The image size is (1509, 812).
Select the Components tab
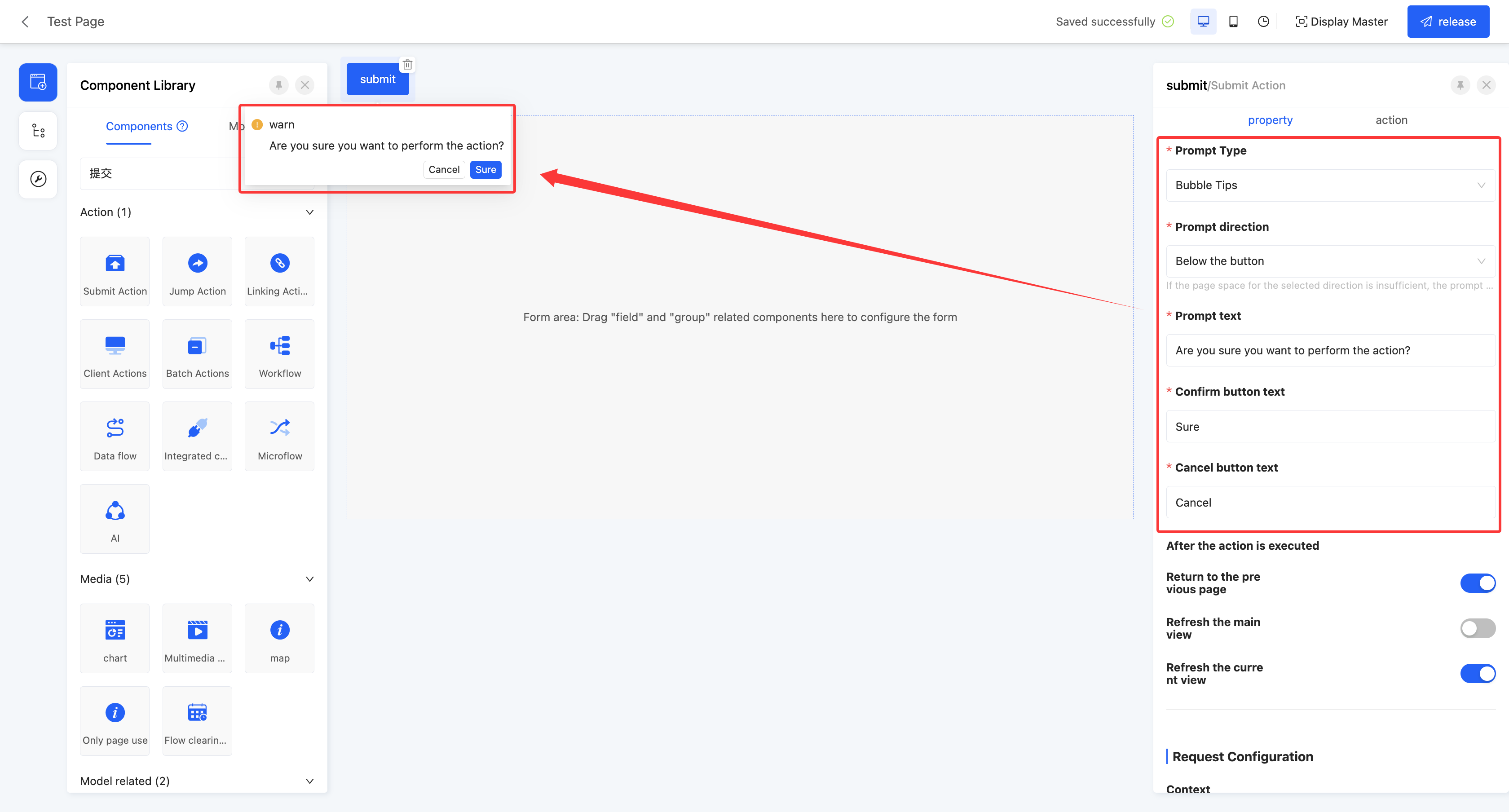tap(139, 127)
